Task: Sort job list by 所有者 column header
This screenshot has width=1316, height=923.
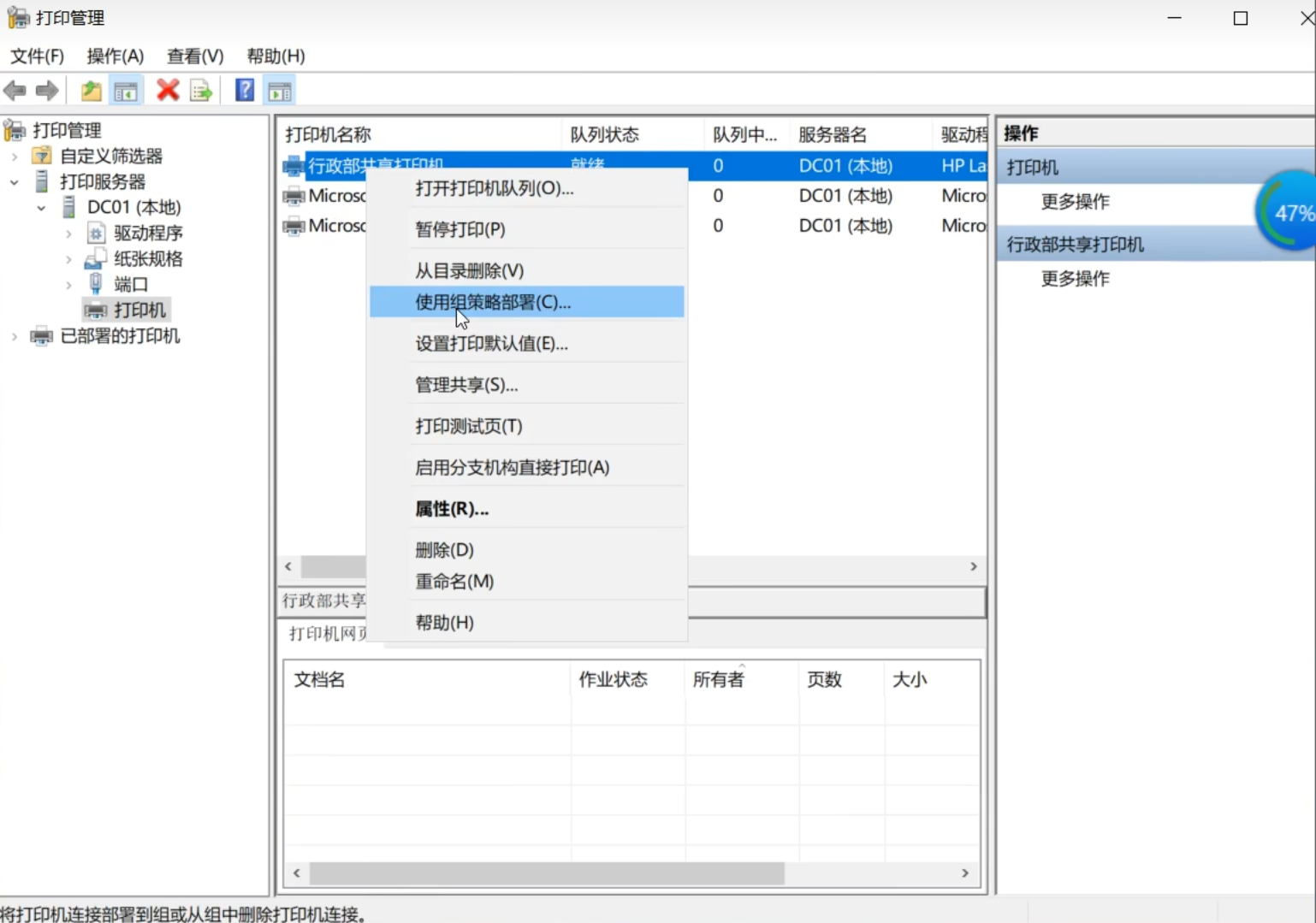Action: (x=742, y=680)
